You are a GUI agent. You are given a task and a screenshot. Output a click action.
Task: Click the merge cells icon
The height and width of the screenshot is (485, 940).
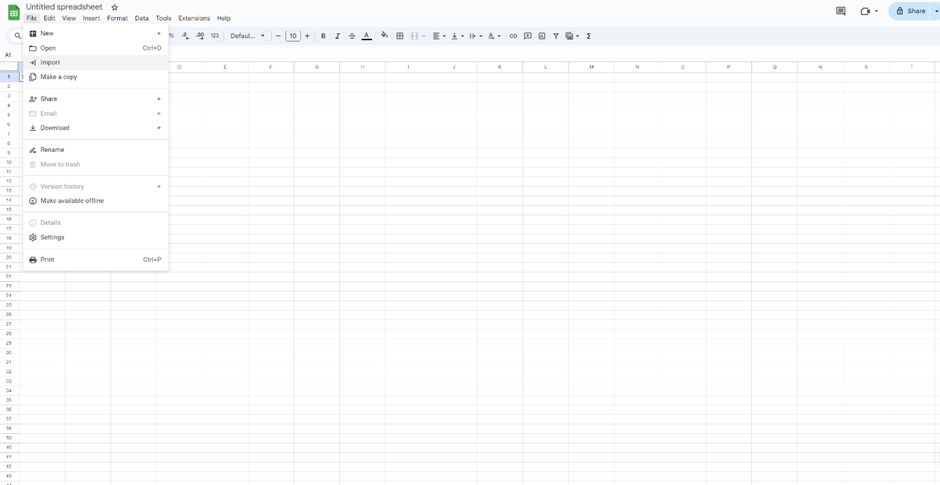(414, 36)
